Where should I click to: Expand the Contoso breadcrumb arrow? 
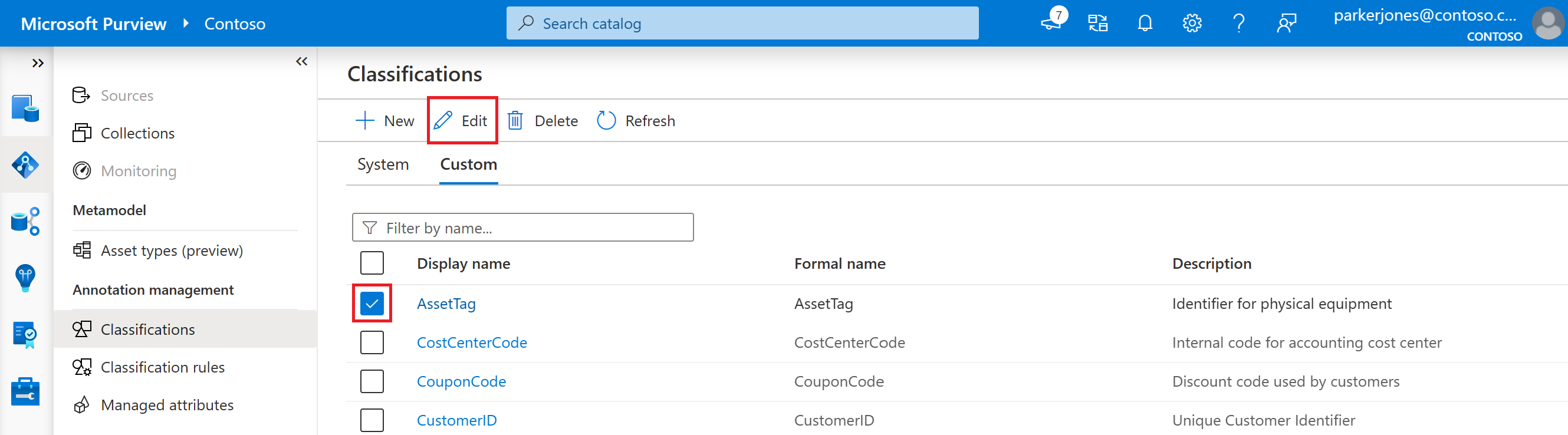click(x=186, y=24)
